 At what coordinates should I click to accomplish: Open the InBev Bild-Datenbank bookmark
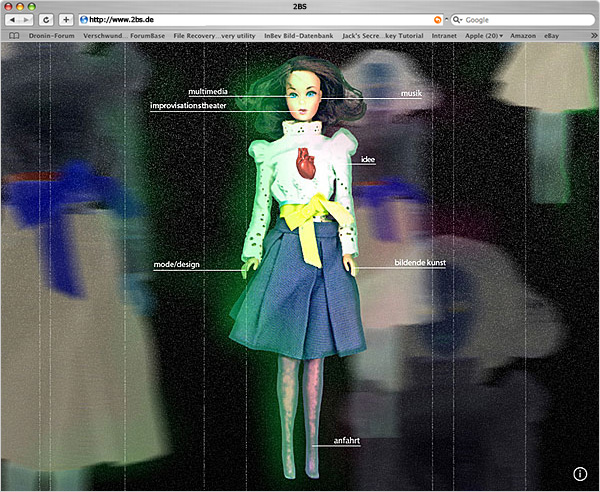[x=298, y=36]
